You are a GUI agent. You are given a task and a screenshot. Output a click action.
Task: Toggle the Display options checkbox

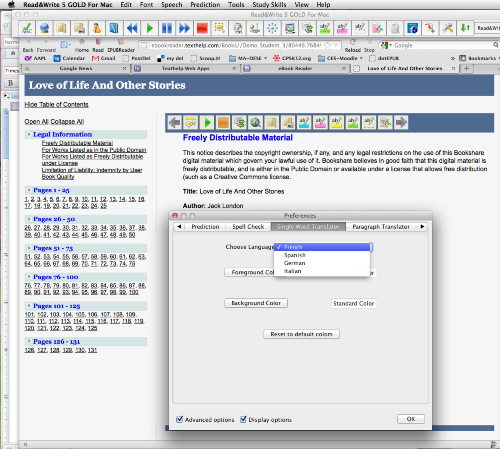click(x=243, y=419)
